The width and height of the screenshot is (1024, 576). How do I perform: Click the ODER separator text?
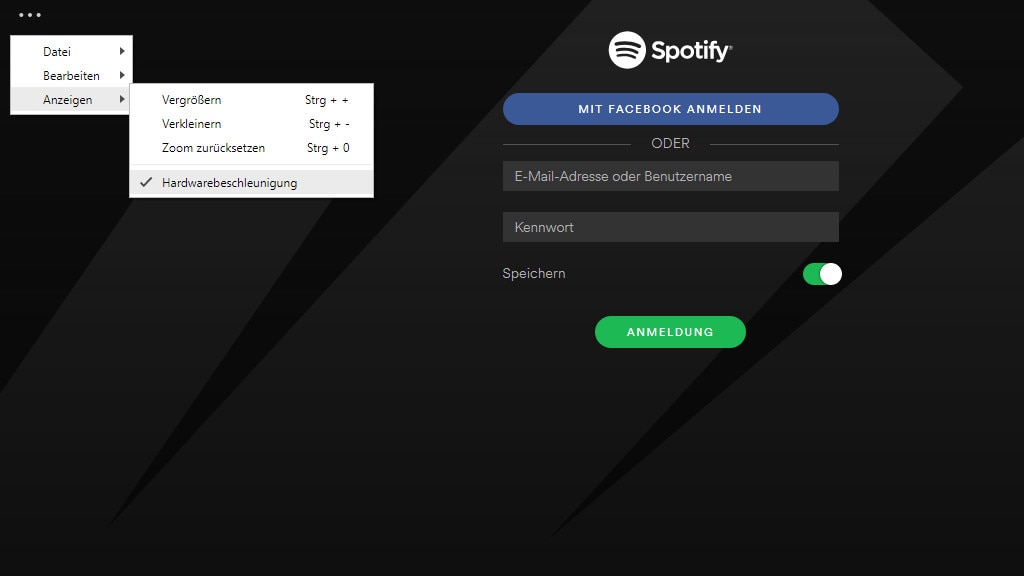click(670, 143)
